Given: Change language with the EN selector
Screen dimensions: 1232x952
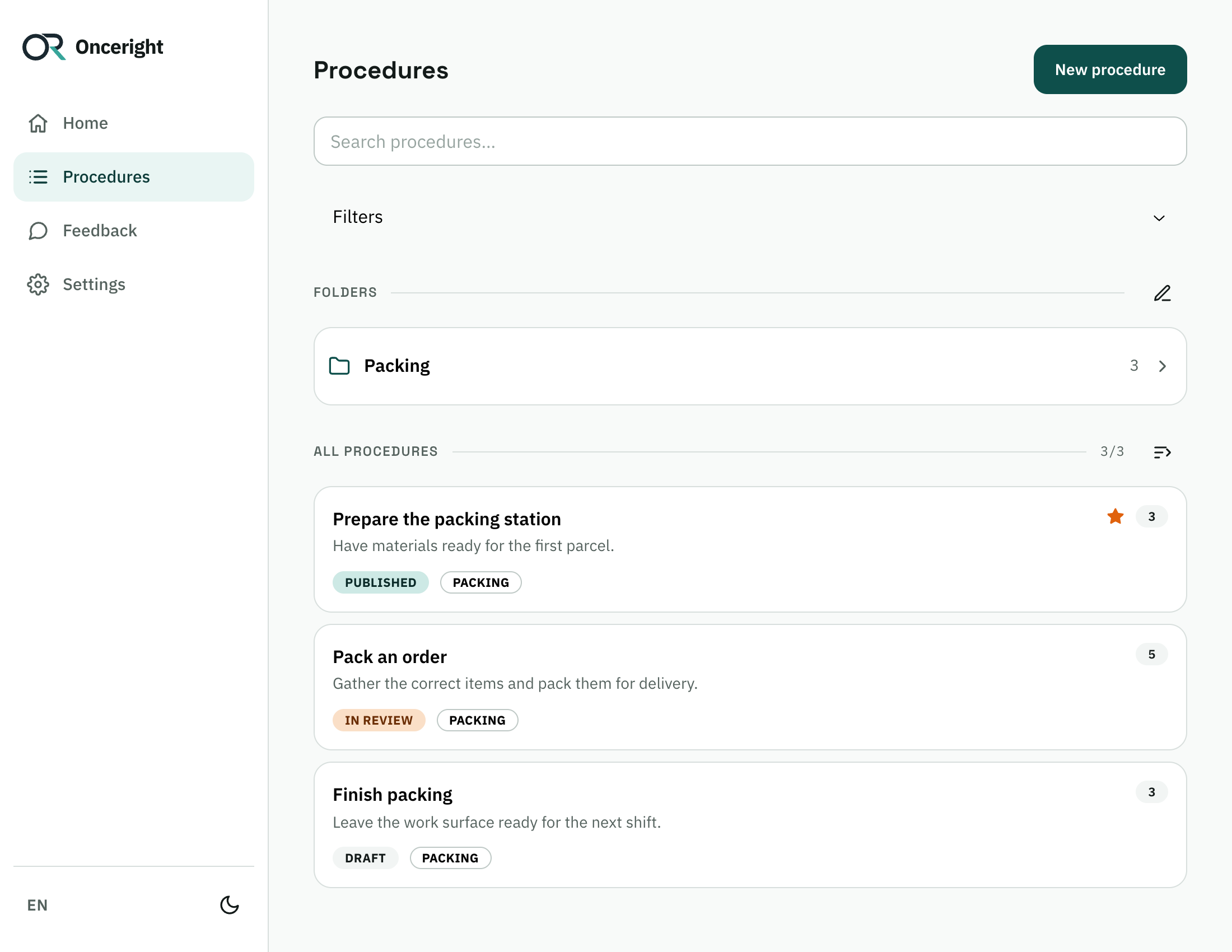Looking at the screenshot, I should pyautogui.click(x=37, y=905).
